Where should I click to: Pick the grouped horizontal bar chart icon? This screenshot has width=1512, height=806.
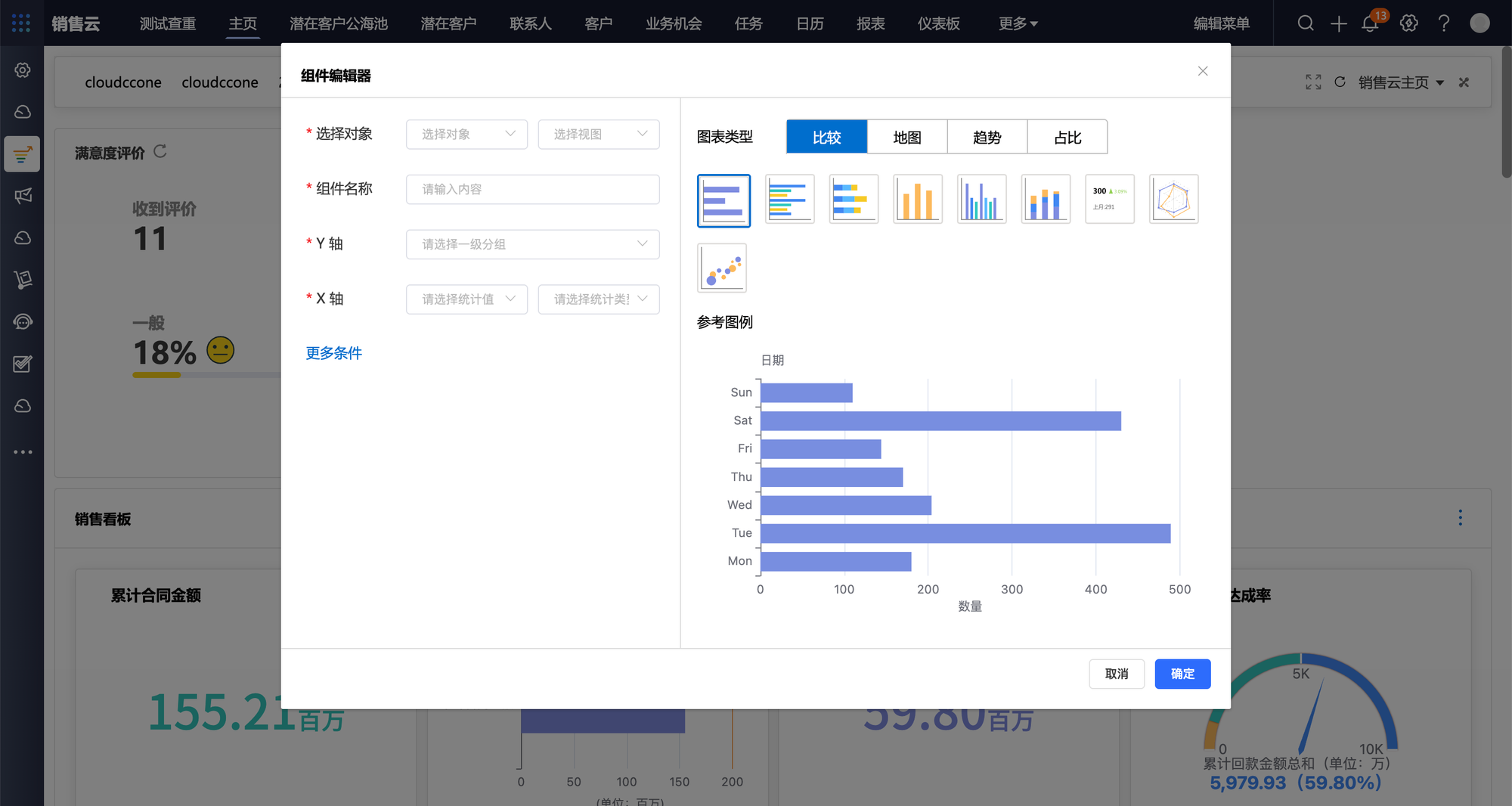coord(789,199)
